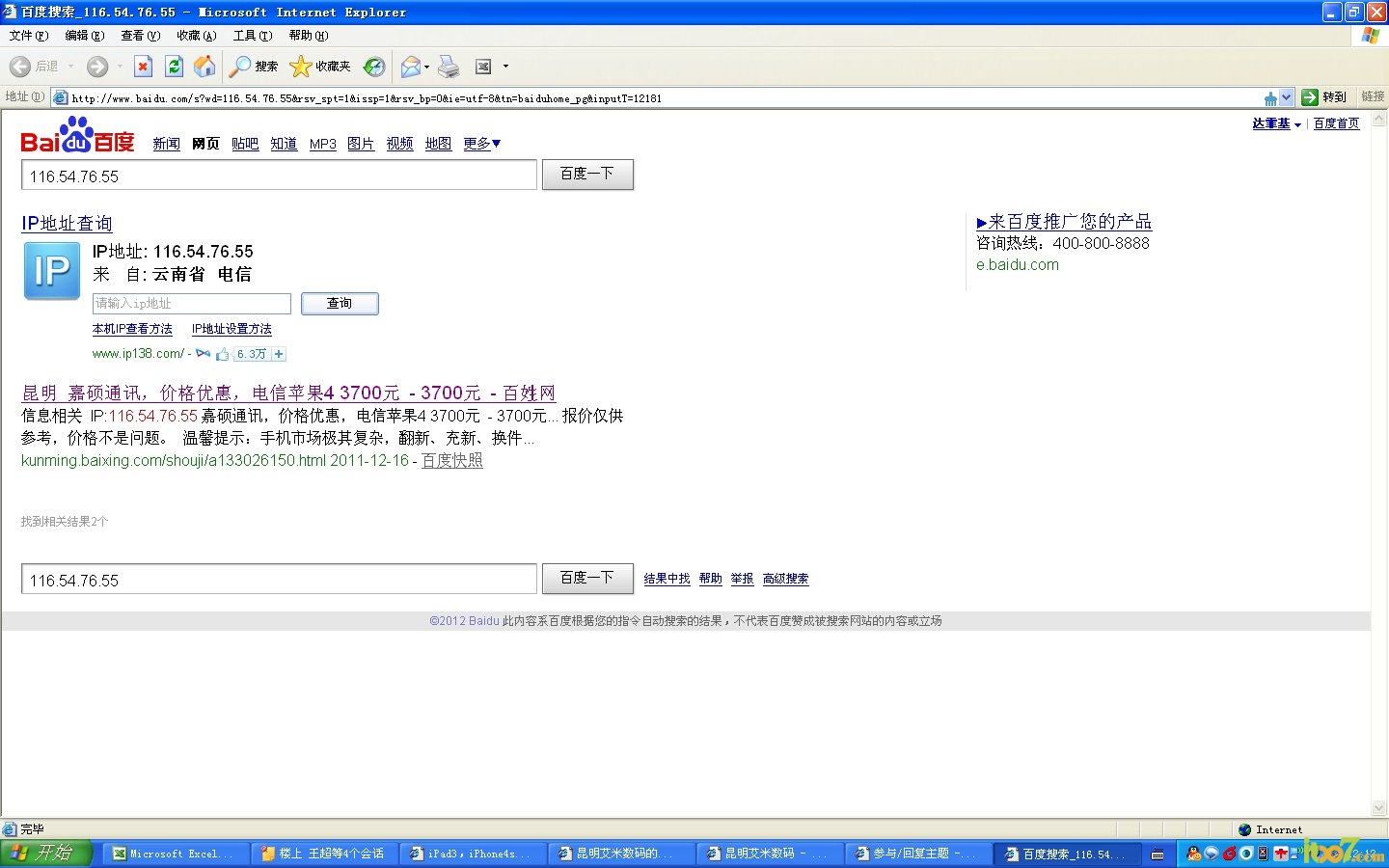The height and width of the screenshot is (868, 1389).
Task: Click the Windows flag throbber icon
Action: click(x=1370, y=36)
